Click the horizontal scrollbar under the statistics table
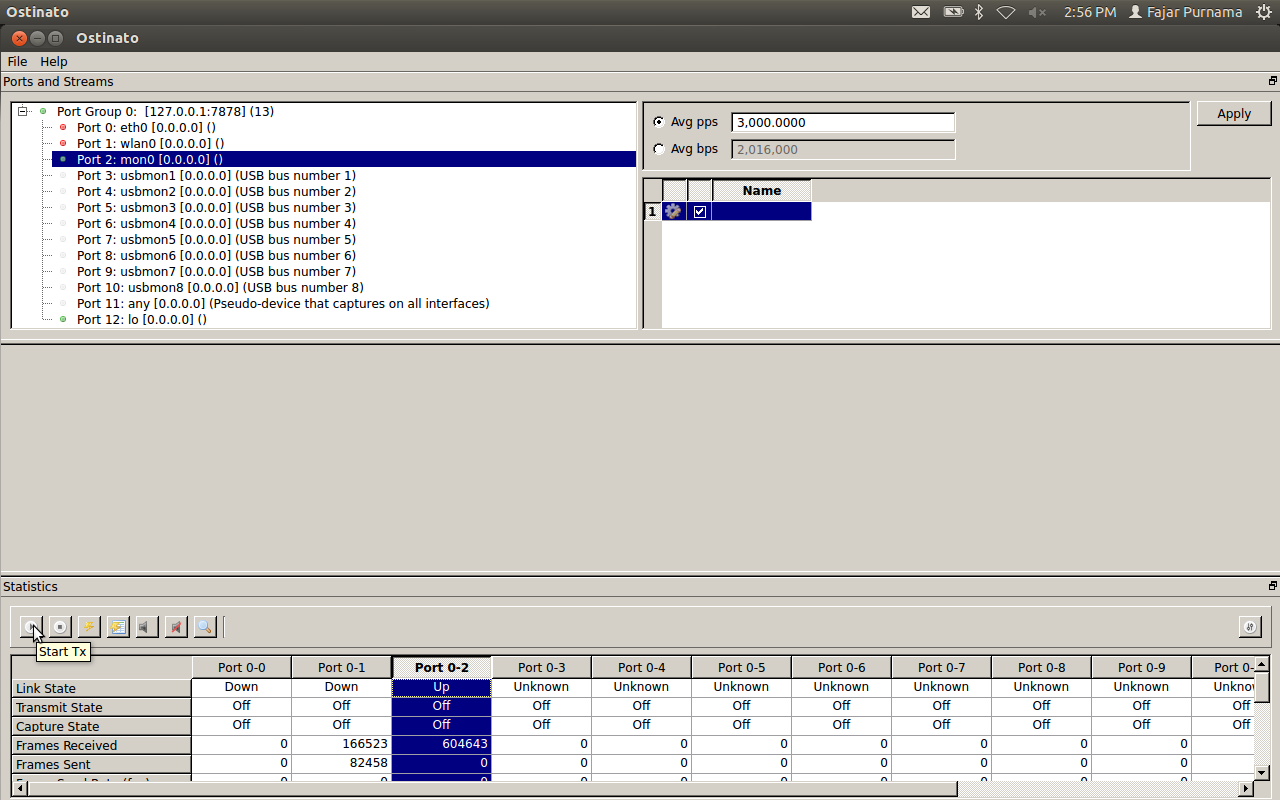1280x800 pixels. point(635,788)
